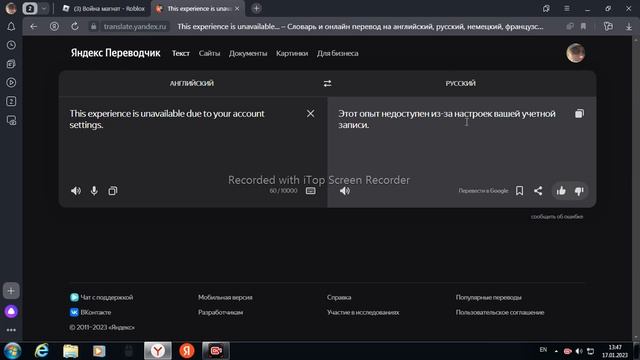
Task: Open the Картинки tab
Action: (292, 53)
